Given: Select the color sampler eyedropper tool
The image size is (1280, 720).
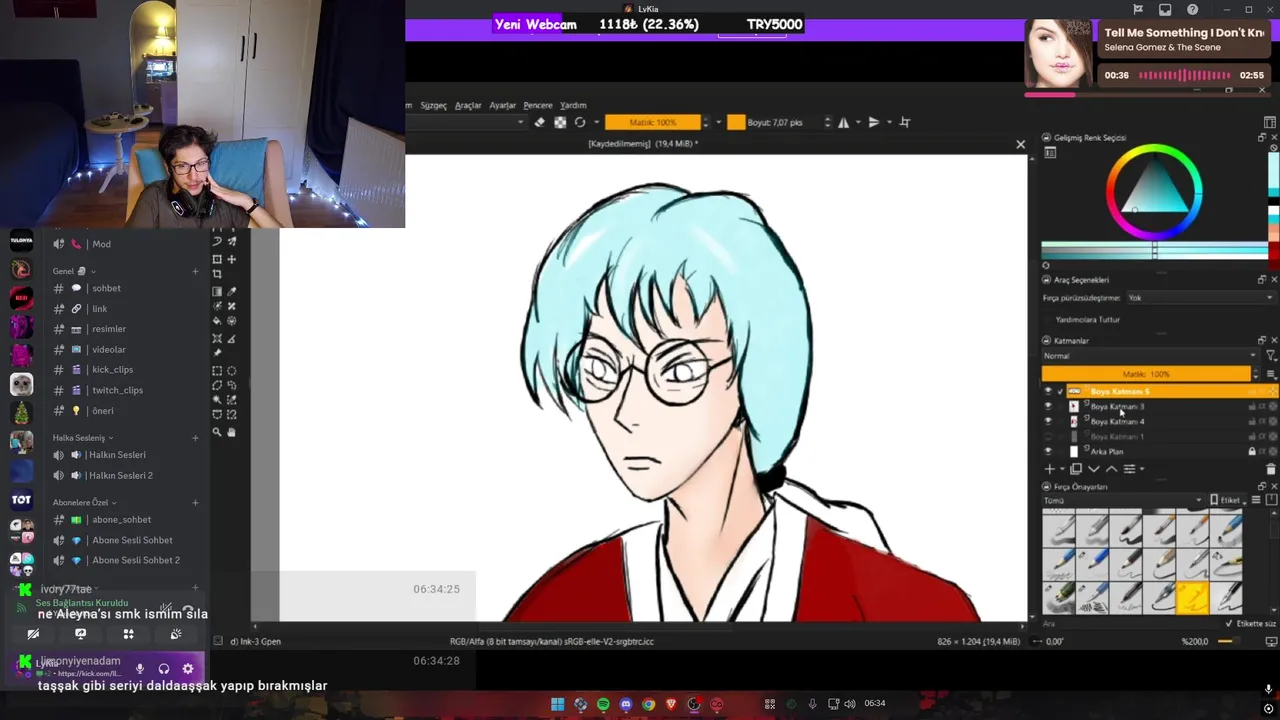Looking at the screenshot, I should pos(232,291).
